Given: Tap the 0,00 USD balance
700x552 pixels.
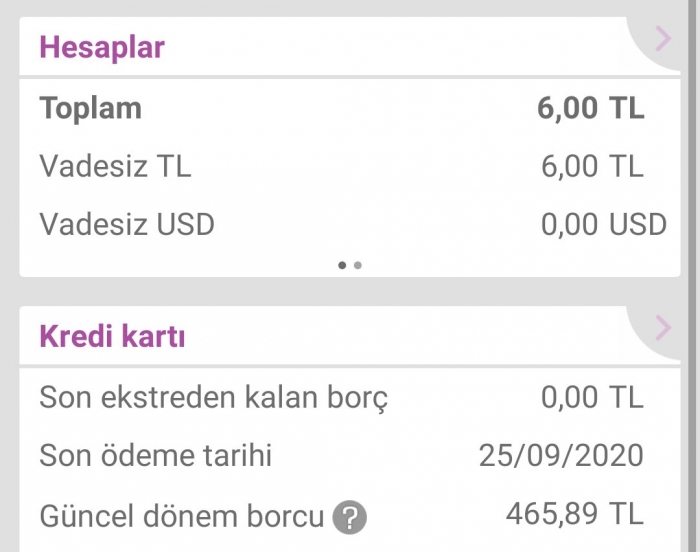Looking at the screenshot, I should (x=603, y=223).
